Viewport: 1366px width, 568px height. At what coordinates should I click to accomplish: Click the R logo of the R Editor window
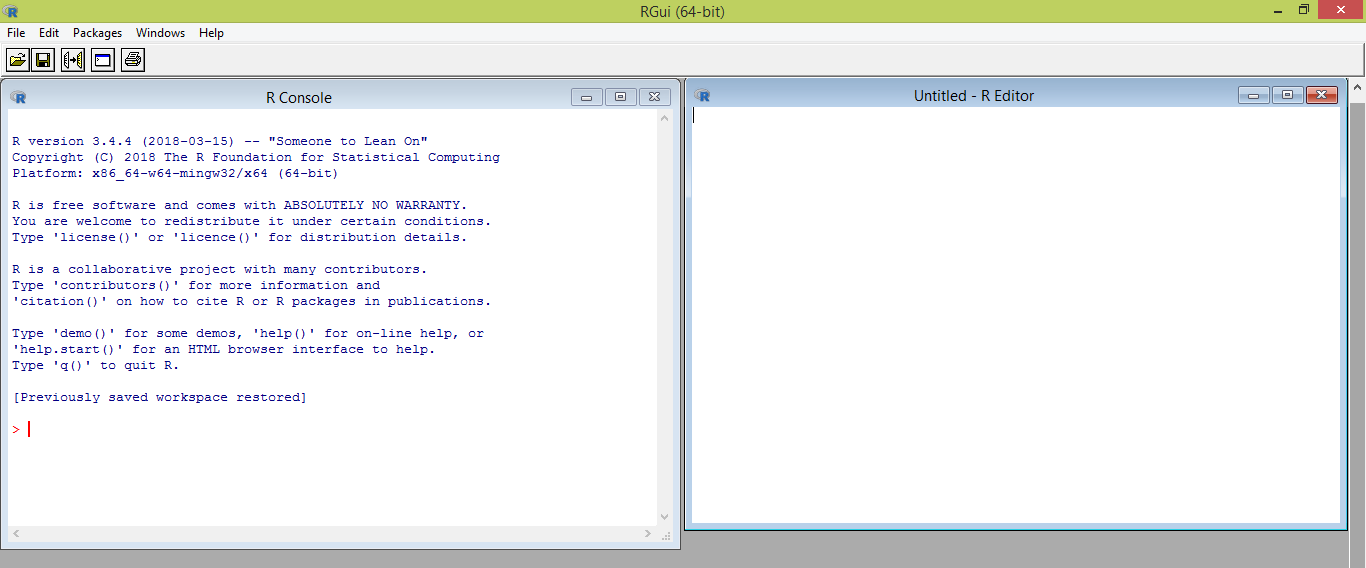pos(702,96)
